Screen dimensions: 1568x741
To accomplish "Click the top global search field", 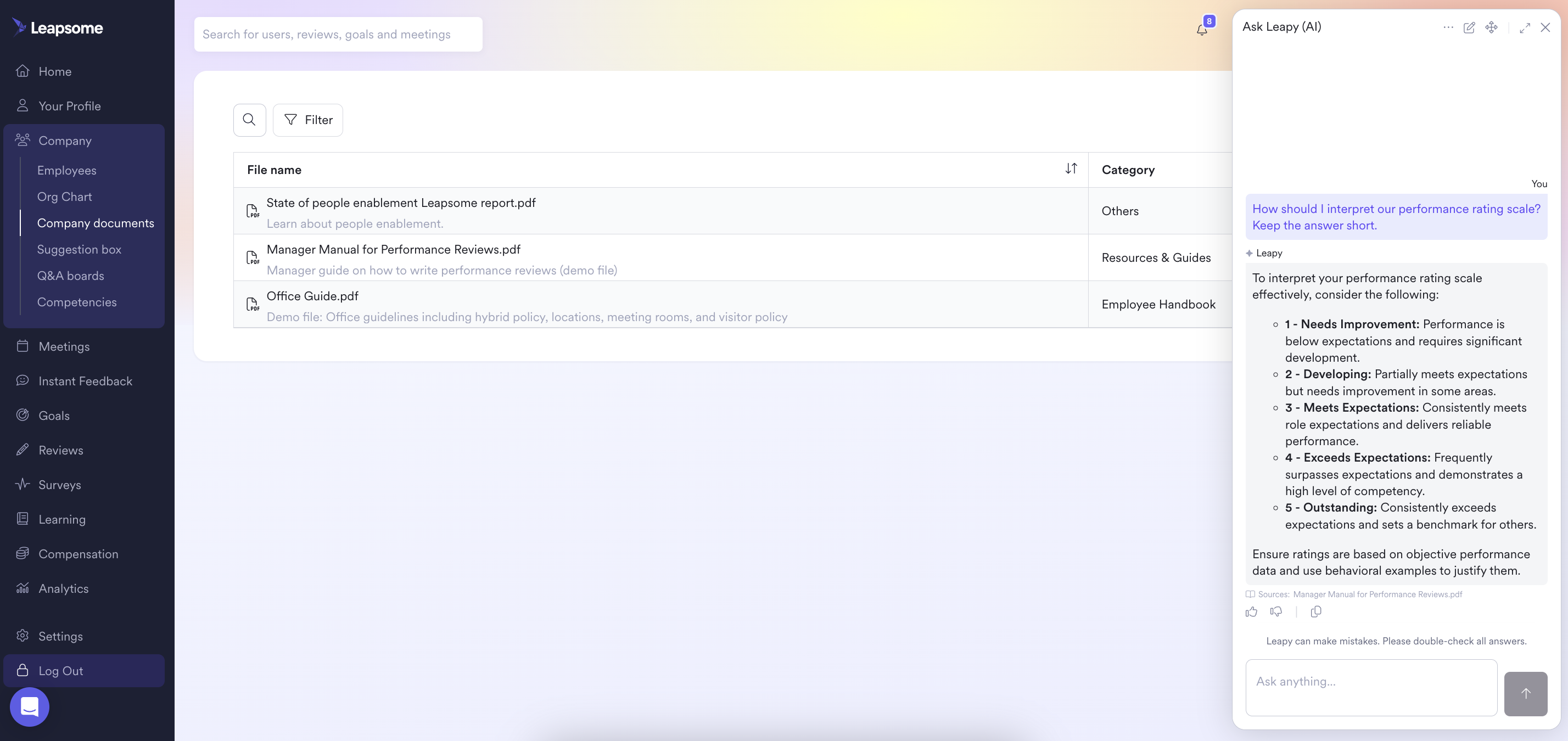I will click(338, 35).
